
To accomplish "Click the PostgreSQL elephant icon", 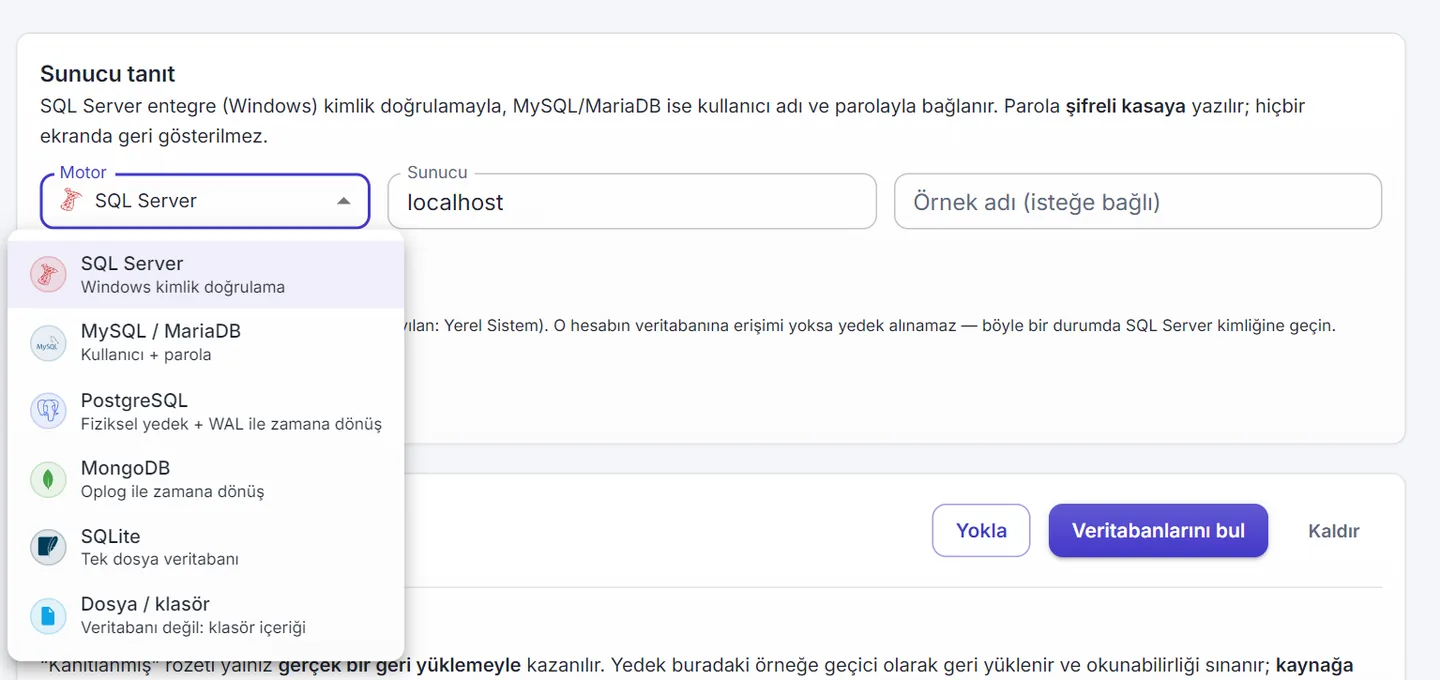I will (x=48, y=411).
